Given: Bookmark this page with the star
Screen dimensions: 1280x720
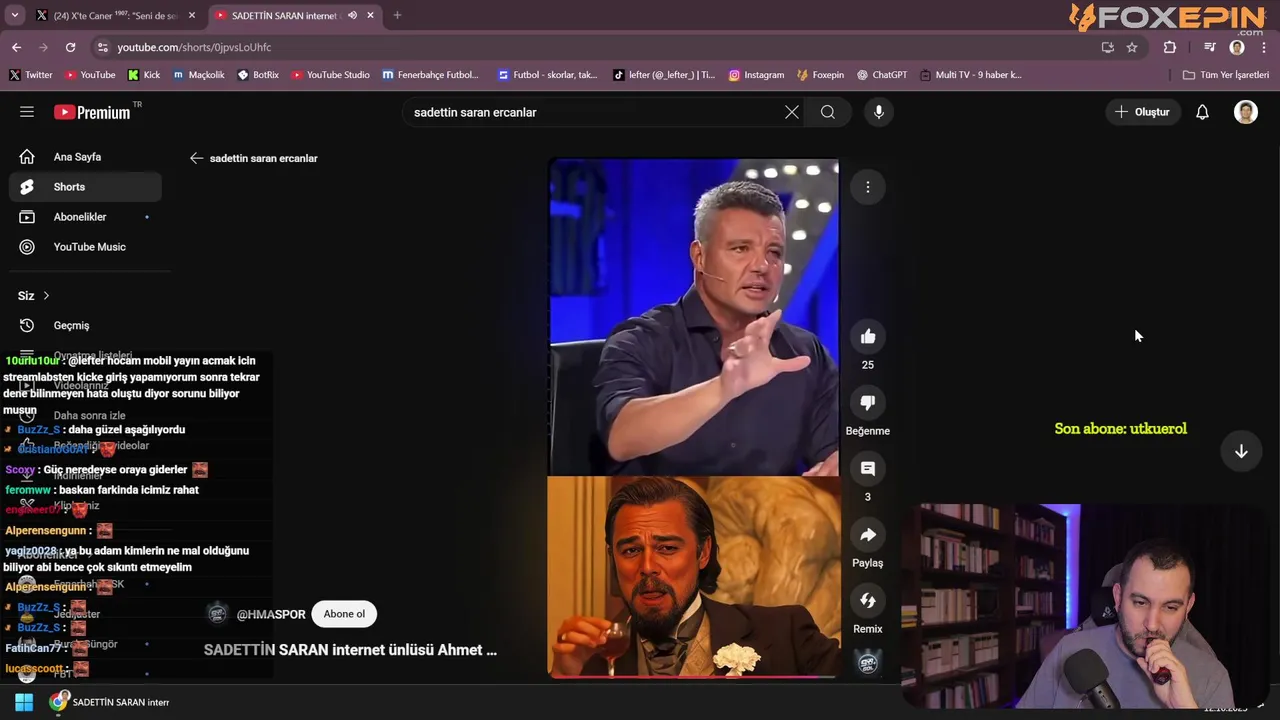Looking at the screenshot, I should (1132, 47).
